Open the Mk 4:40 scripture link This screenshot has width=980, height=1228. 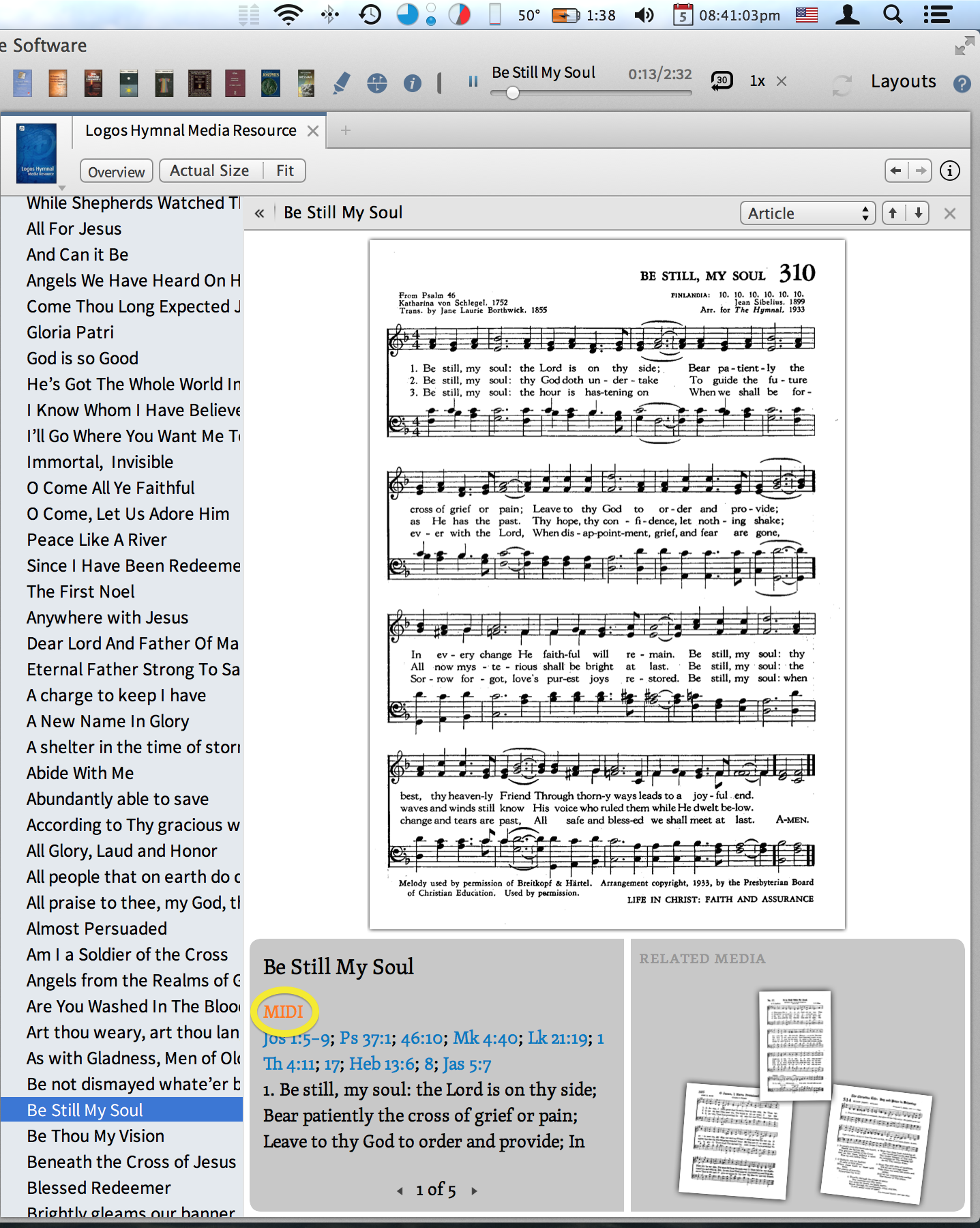click(x=486, y=1038)
